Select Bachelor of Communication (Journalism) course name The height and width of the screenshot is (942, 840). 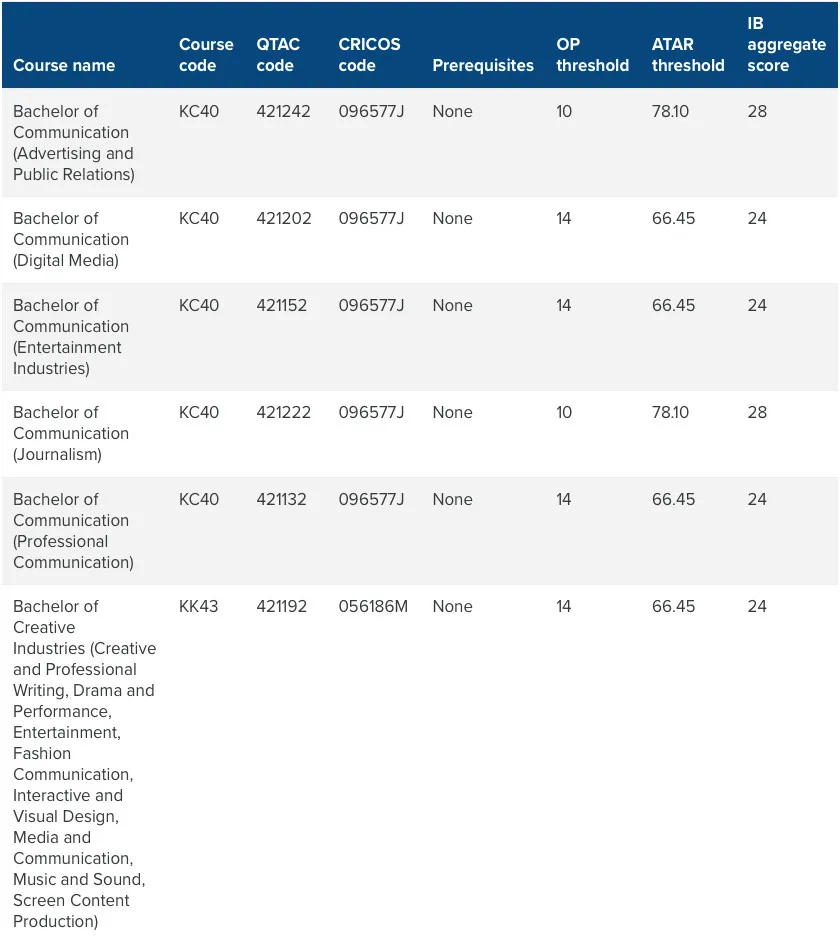(x=71, y=434)
